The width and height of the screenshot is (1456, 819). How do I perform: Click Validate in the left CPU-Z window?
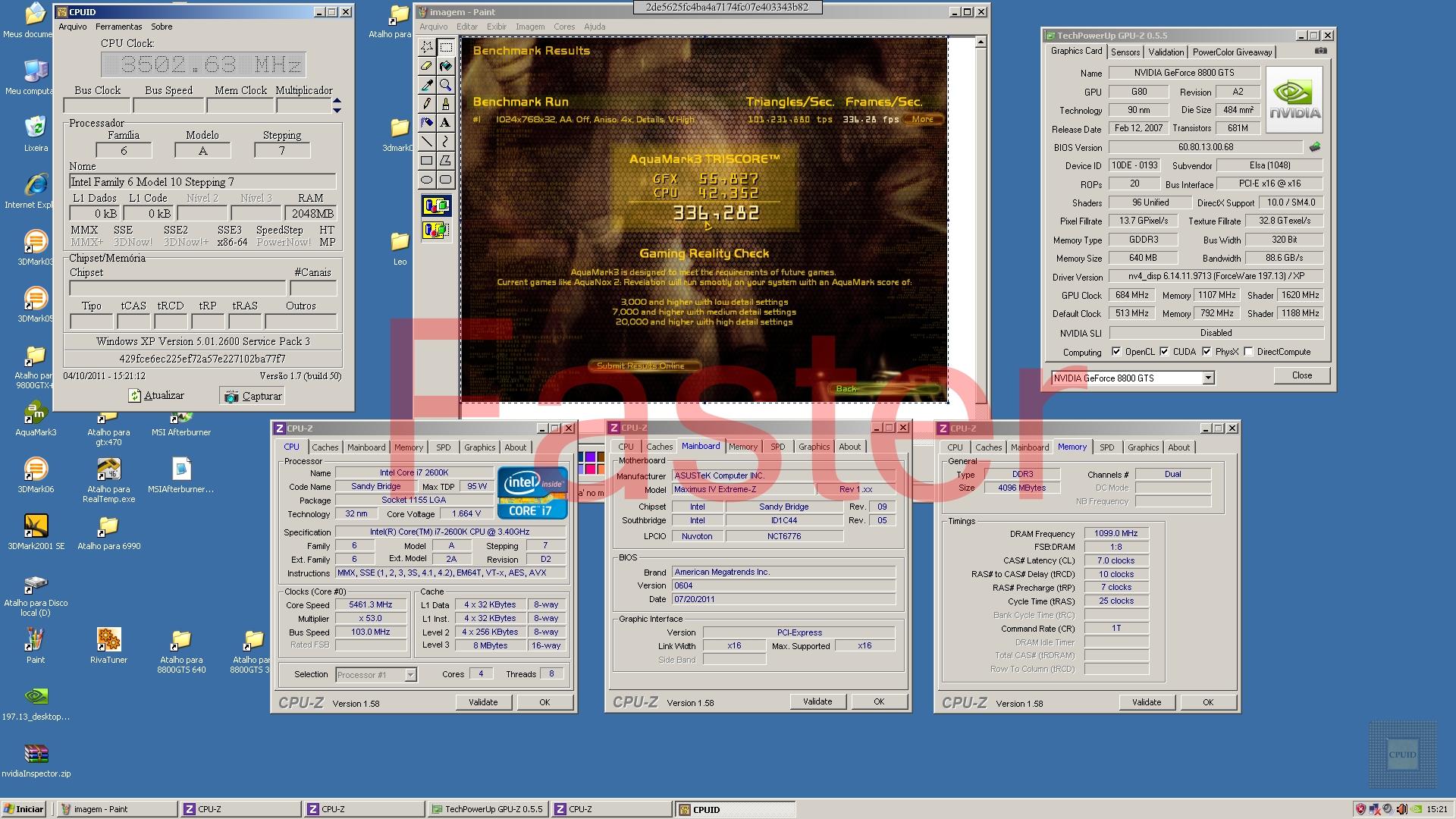(x=483, y=702)
